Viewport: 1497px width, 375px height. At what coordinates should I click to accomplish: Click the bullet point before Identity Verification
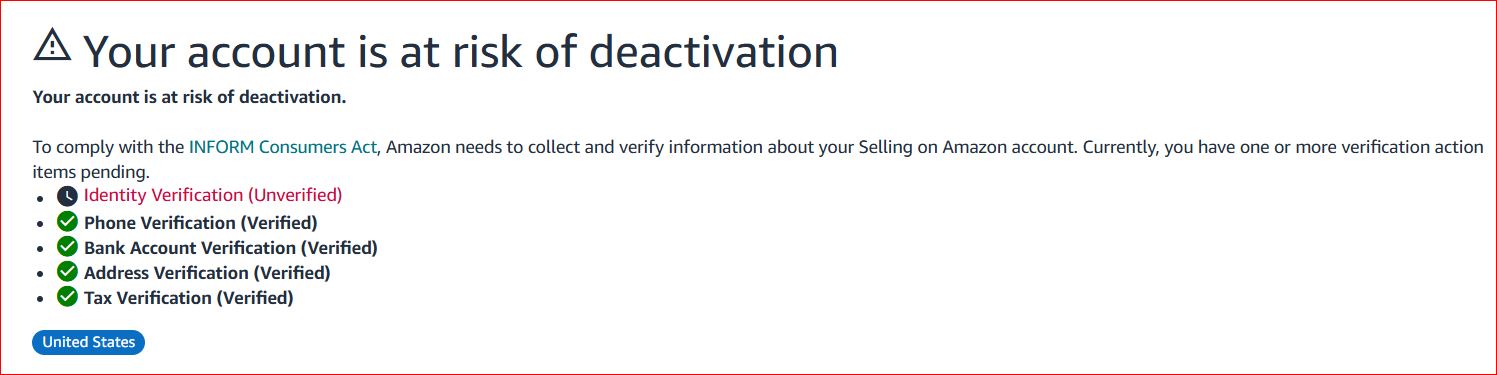(x=40, y=198)
